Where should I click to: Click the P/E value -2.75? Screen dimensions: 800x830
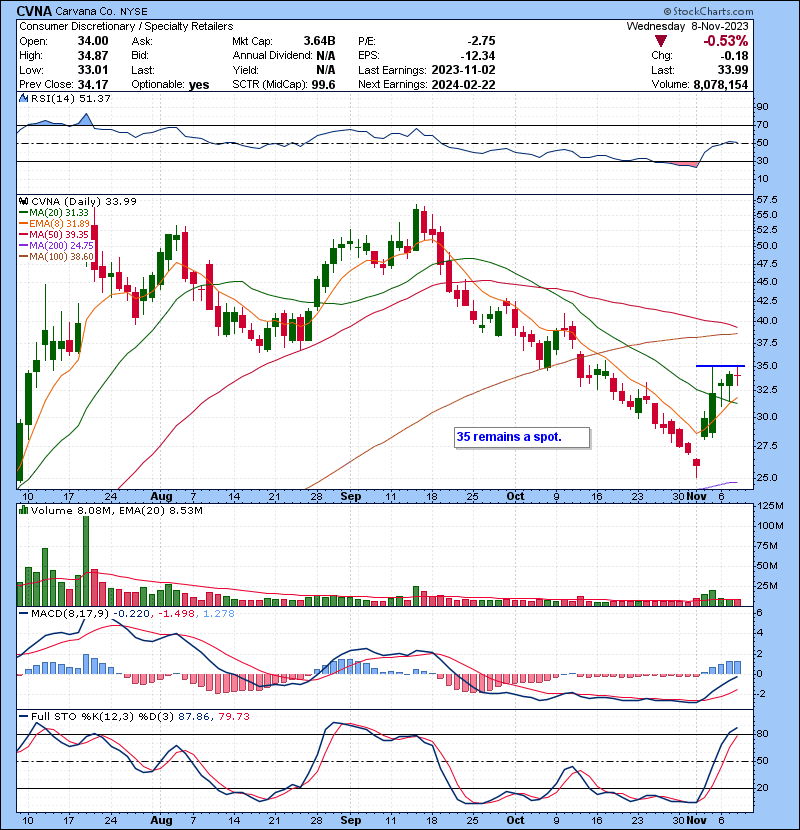click(x=481, y=41)
